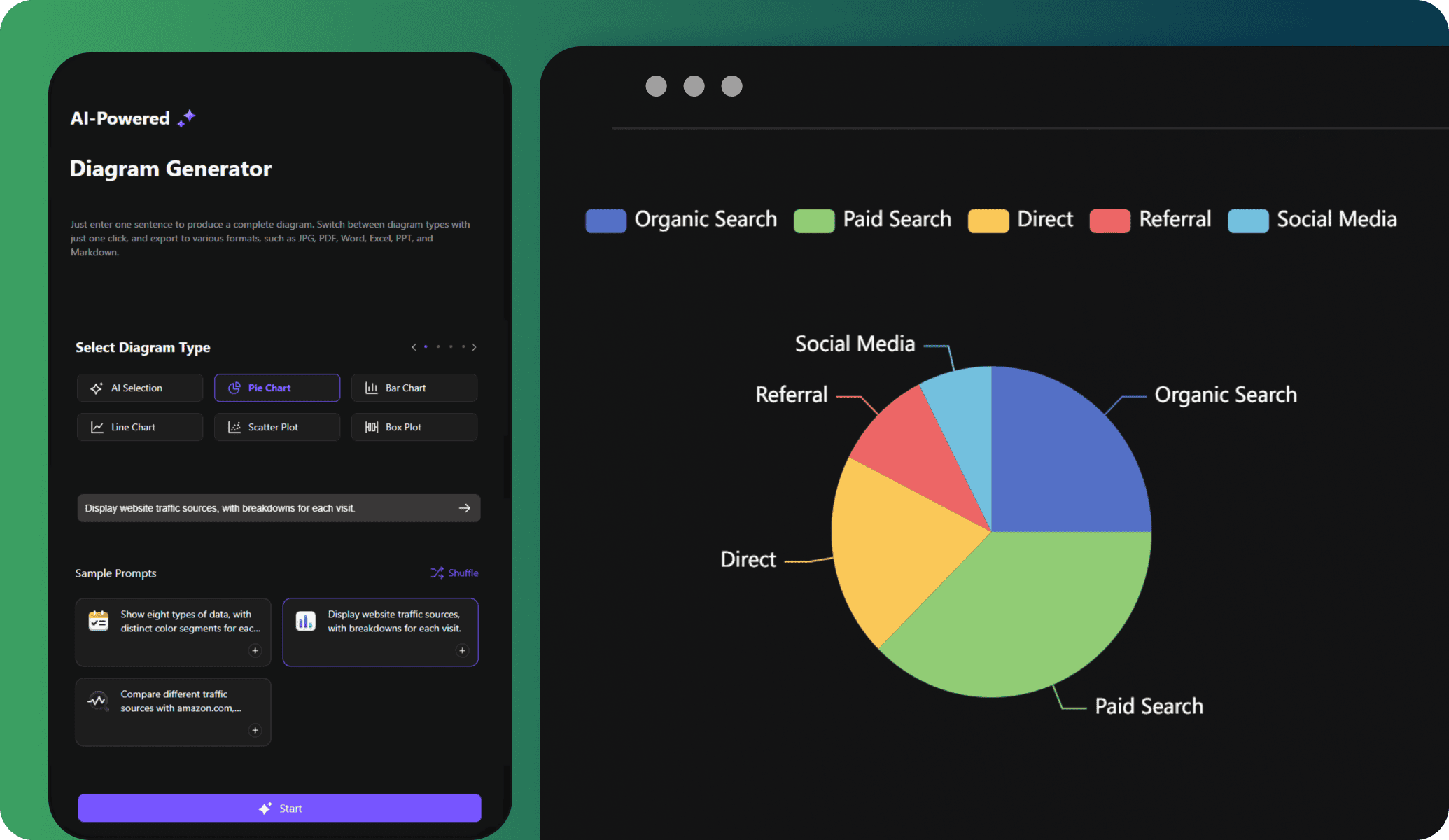Select the AI Selection diagram type
The height and width of the screenshot is (840, 1449).
click(139, 387)
